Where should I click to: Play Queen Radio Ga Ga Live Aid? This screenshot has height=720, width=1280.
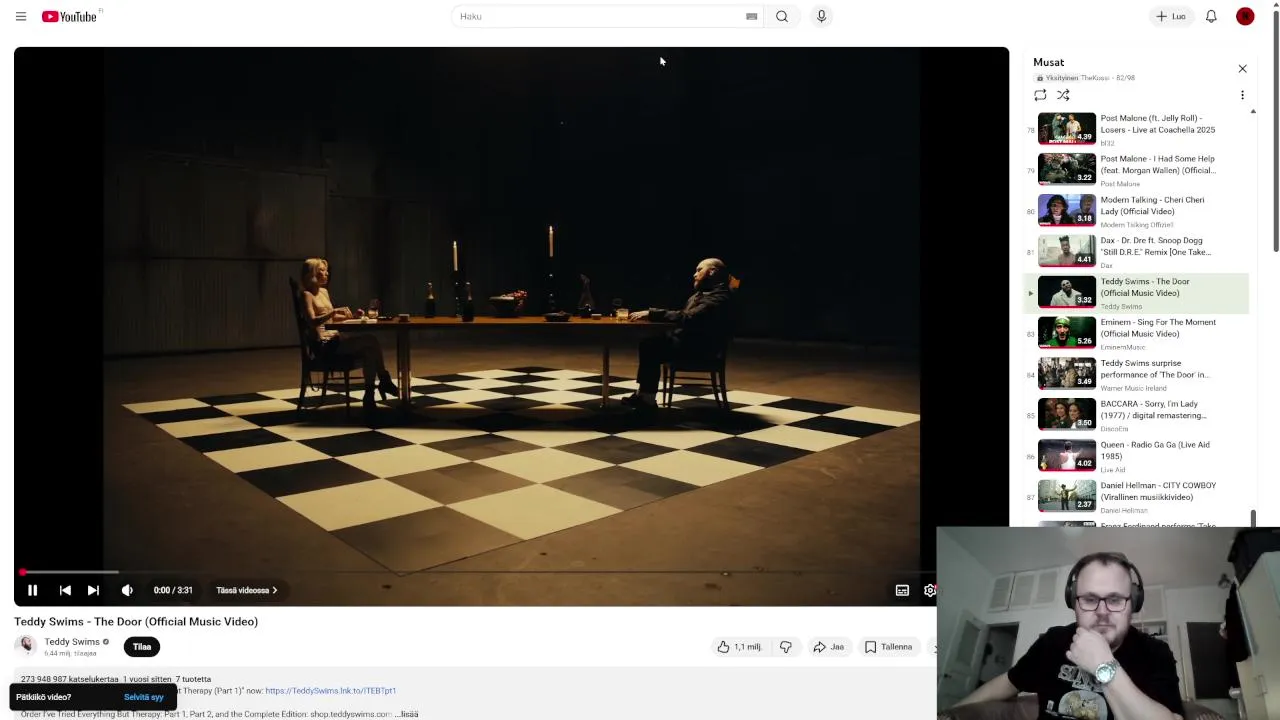click(1137, 456)
